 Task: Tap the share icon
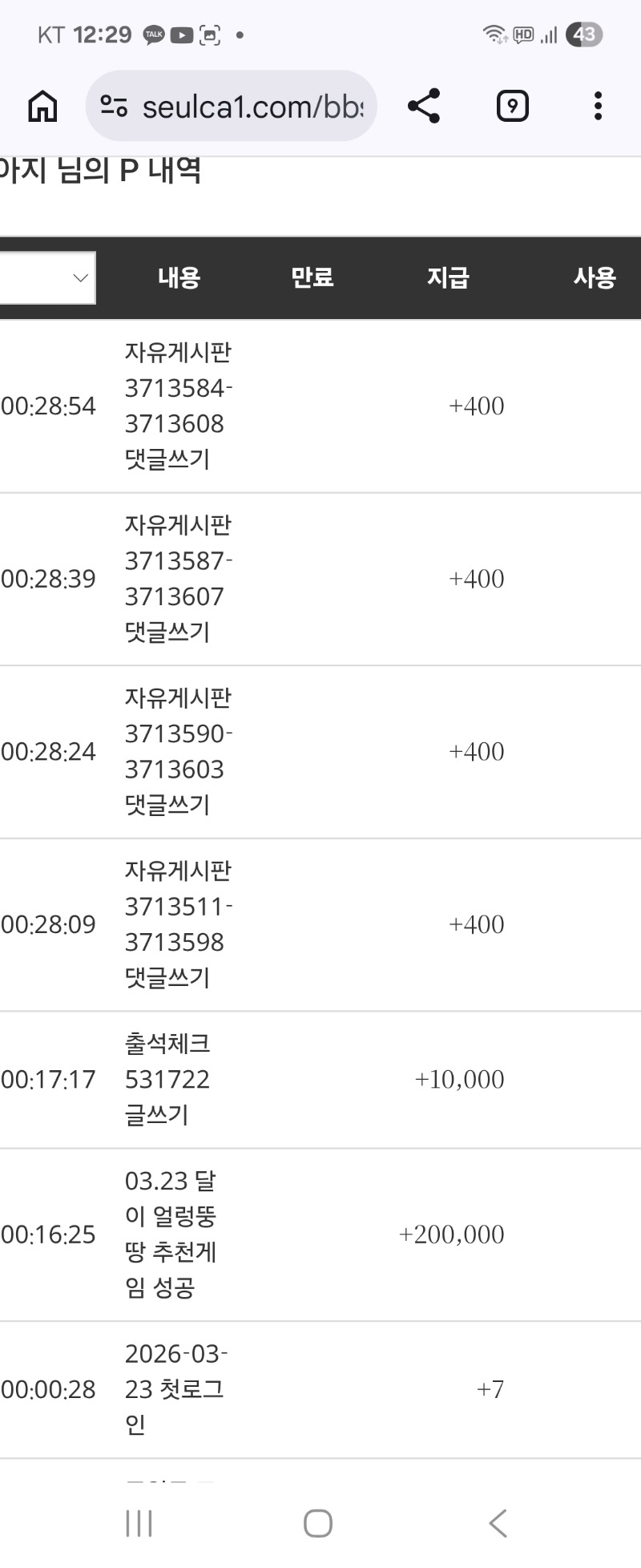tap(424, 106)
